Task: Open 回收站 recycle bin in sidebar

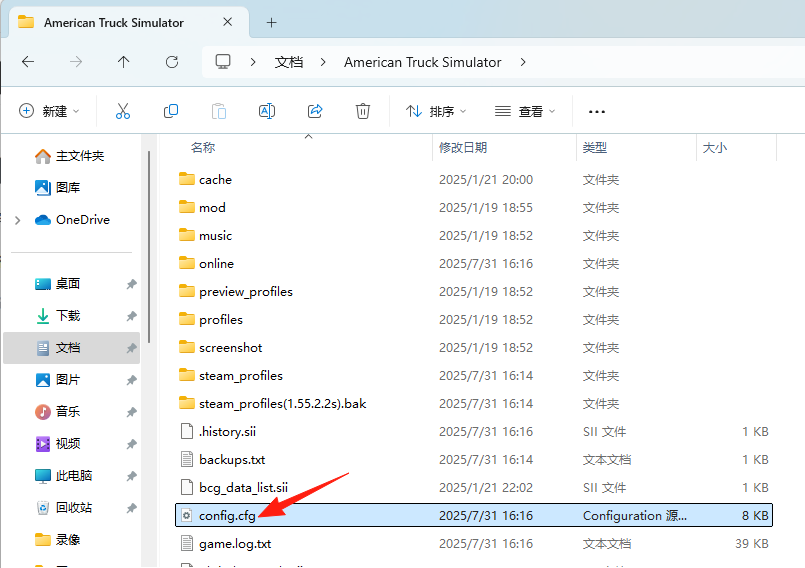Action: (x=63, y=507)
